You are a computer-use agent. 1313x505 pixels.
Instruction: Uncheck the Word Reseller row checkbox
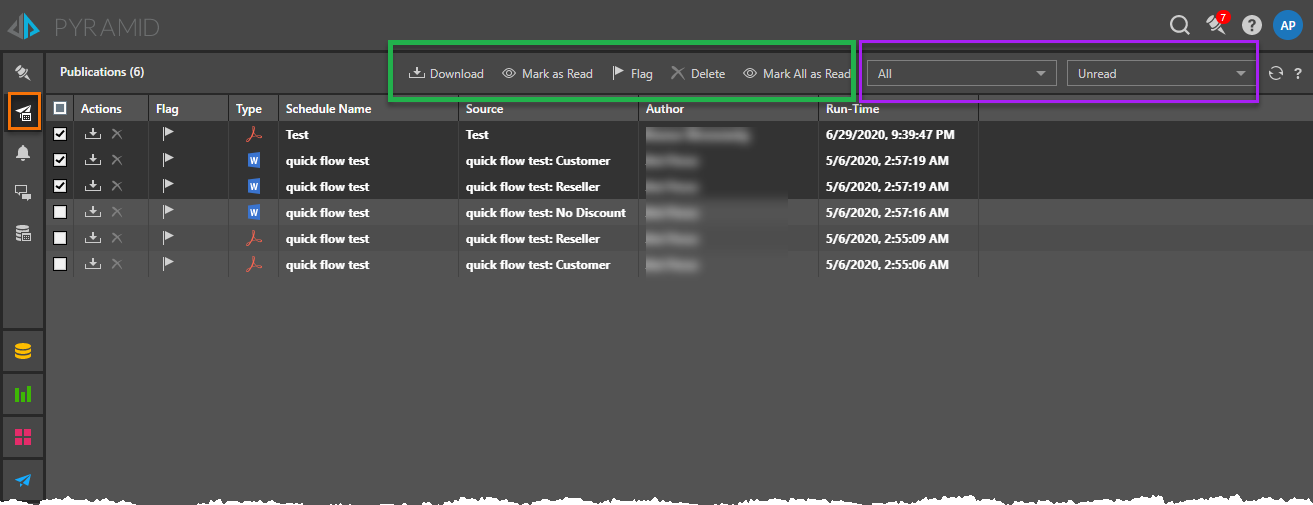[60, 186]
